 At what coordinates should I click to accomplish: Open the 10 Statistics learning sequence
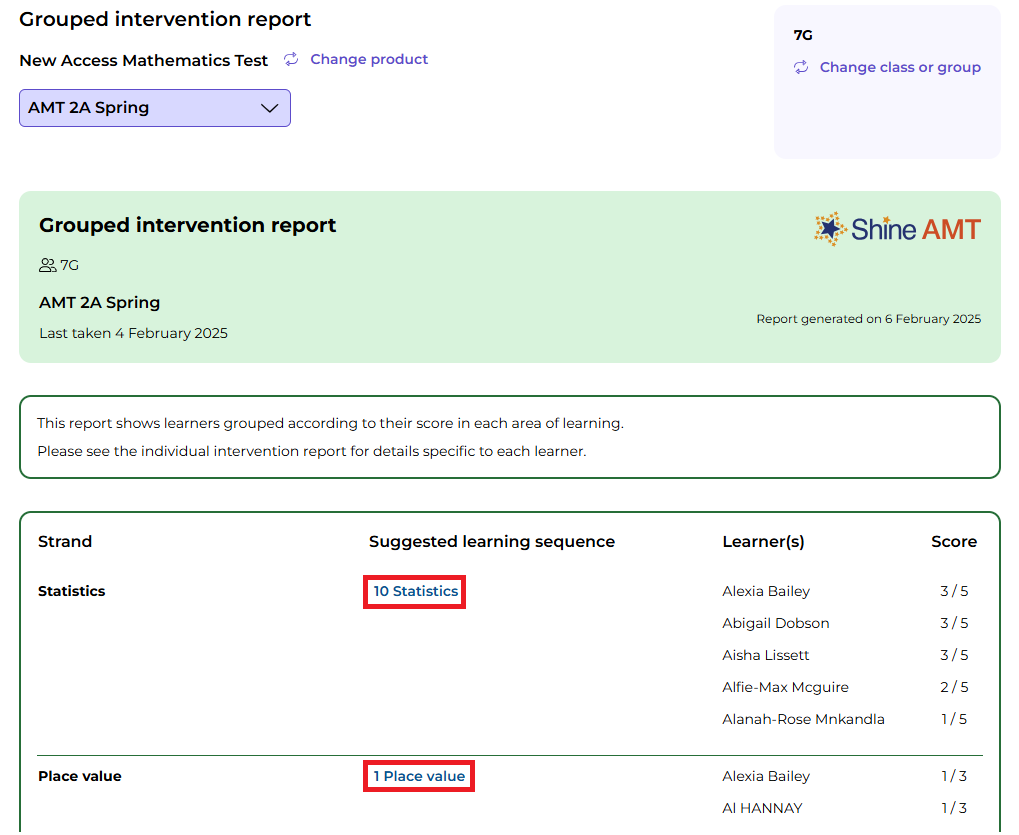coord(415,592)
